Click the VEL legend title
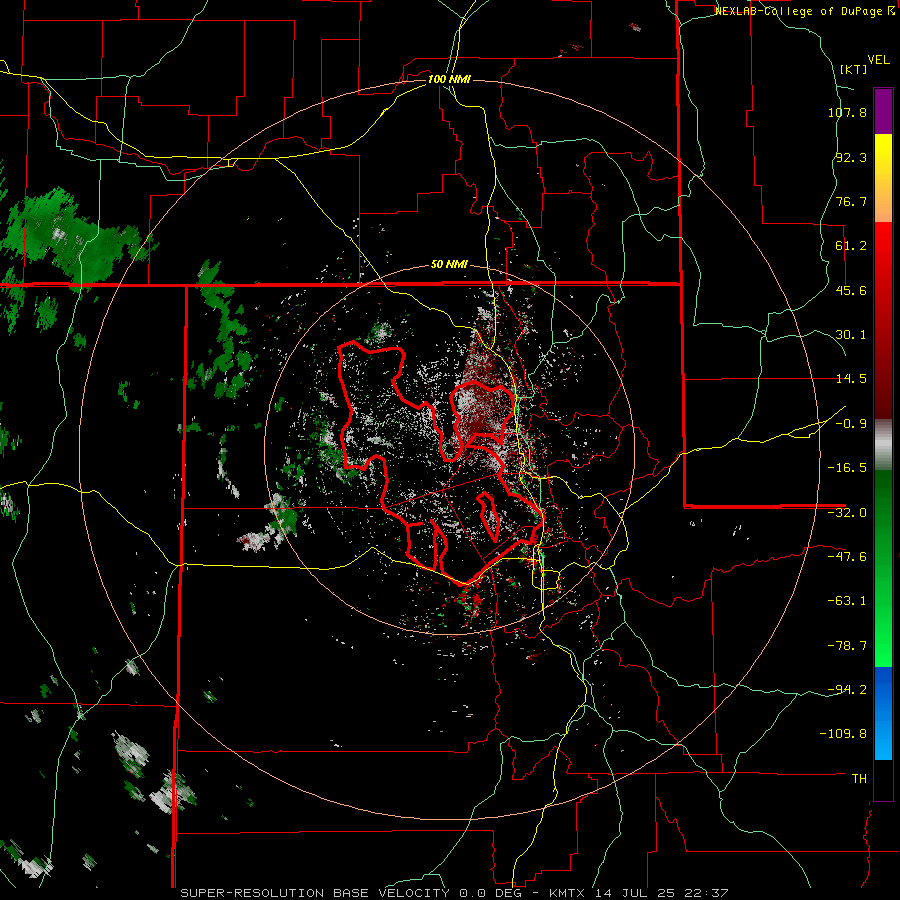The height and width of the screenshot is (900, 900). [x=879, y=60]
